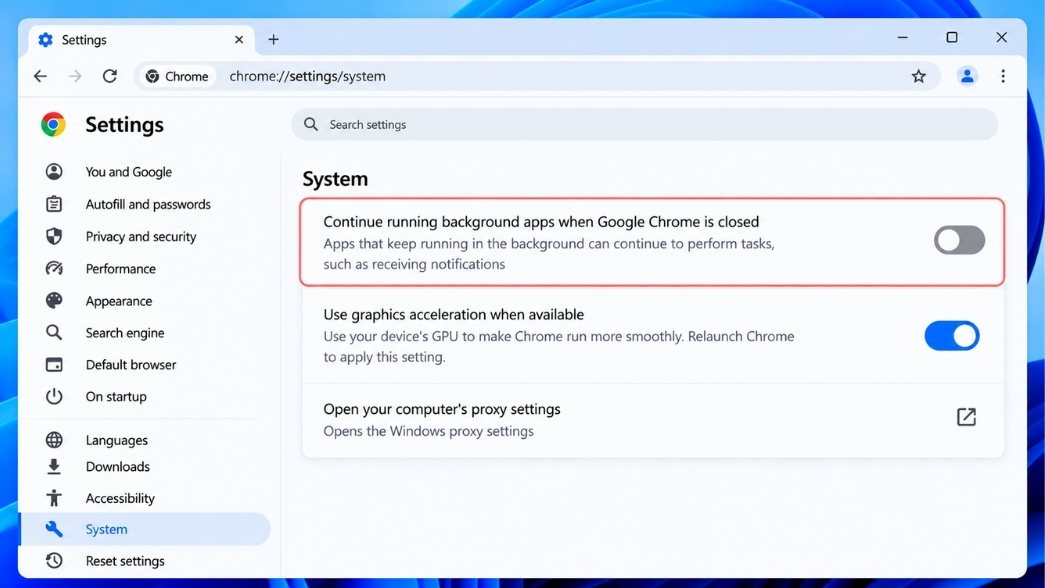Open the Reset settings section
Viewport: 1045px width, 588px height.
125,561
